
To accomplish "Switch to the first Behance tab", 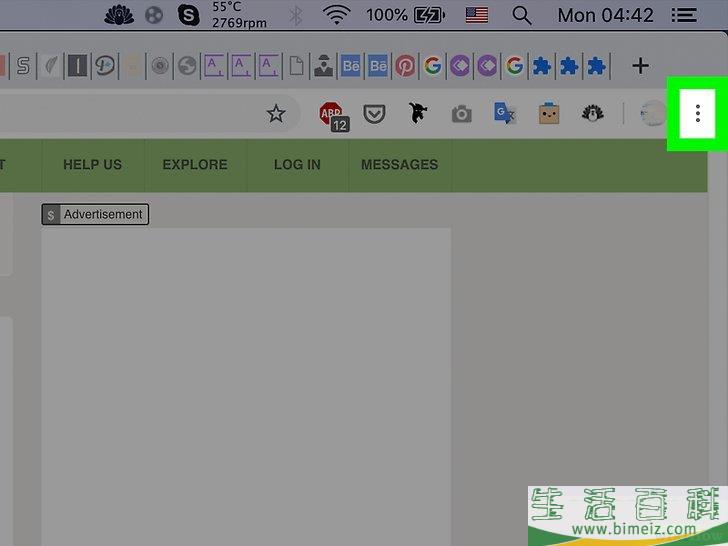I will 351,66.
